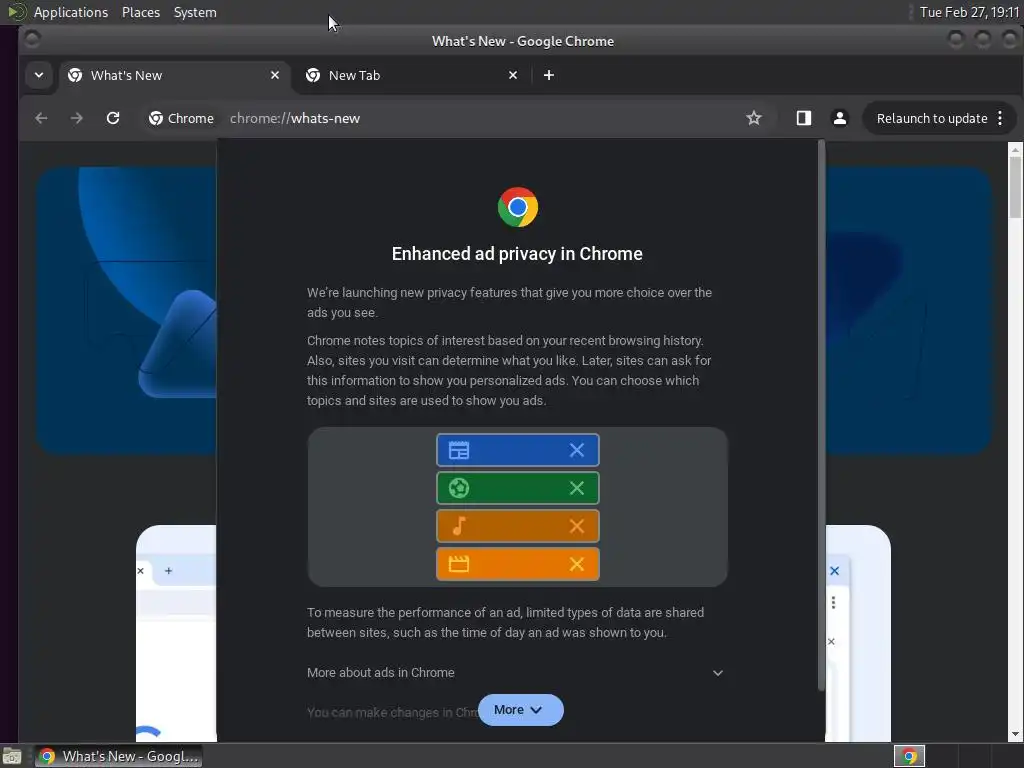The width and height of the screenshot is (1024, 768).
Task: Open the Places menu
Action: tap(141, 12)
